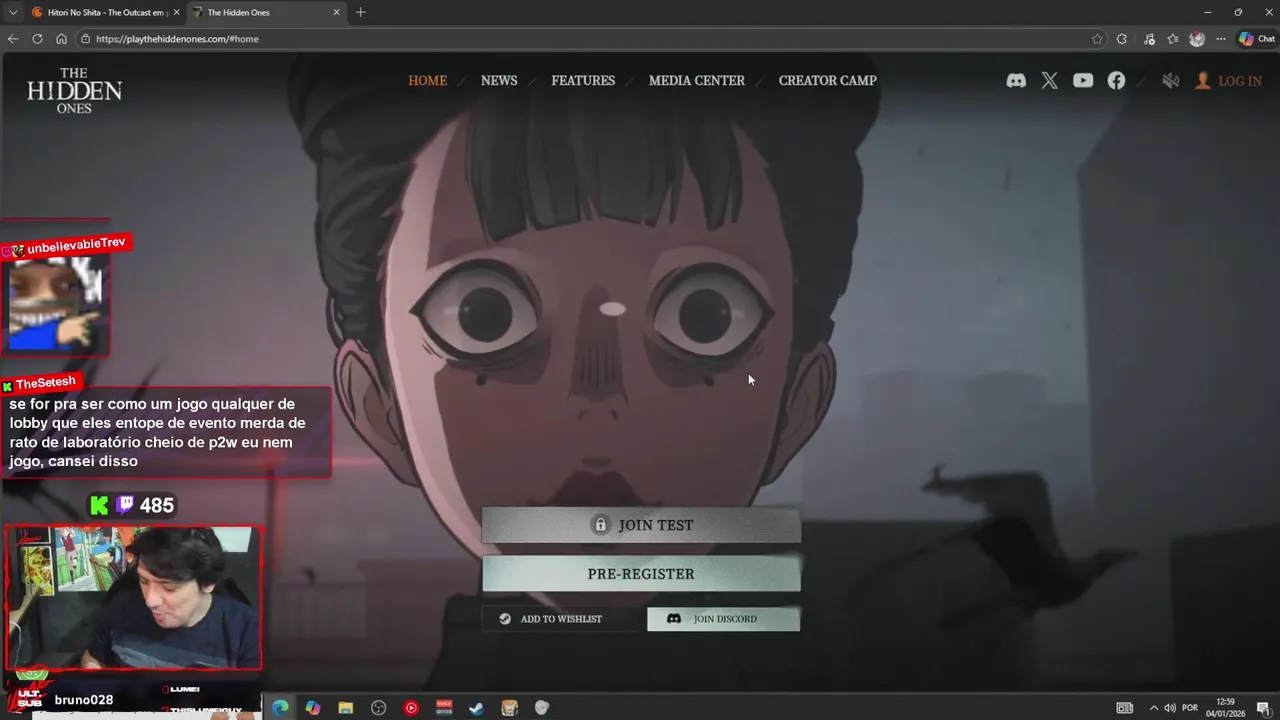Open the YouTube channel icon
Viewport: 1280px width, 720px height.
click(x=1083, y=81)
